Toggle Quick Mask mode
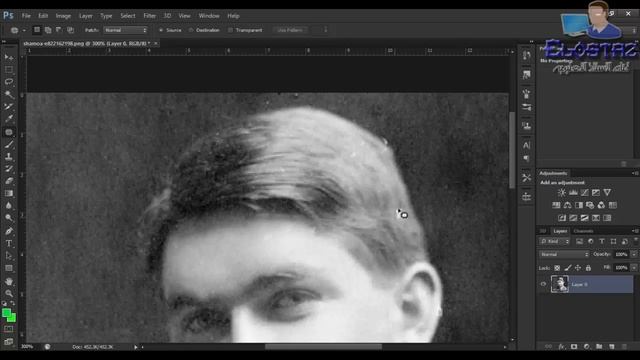The width and height of the screenshot is (640, 360). (x=9, y=329)
